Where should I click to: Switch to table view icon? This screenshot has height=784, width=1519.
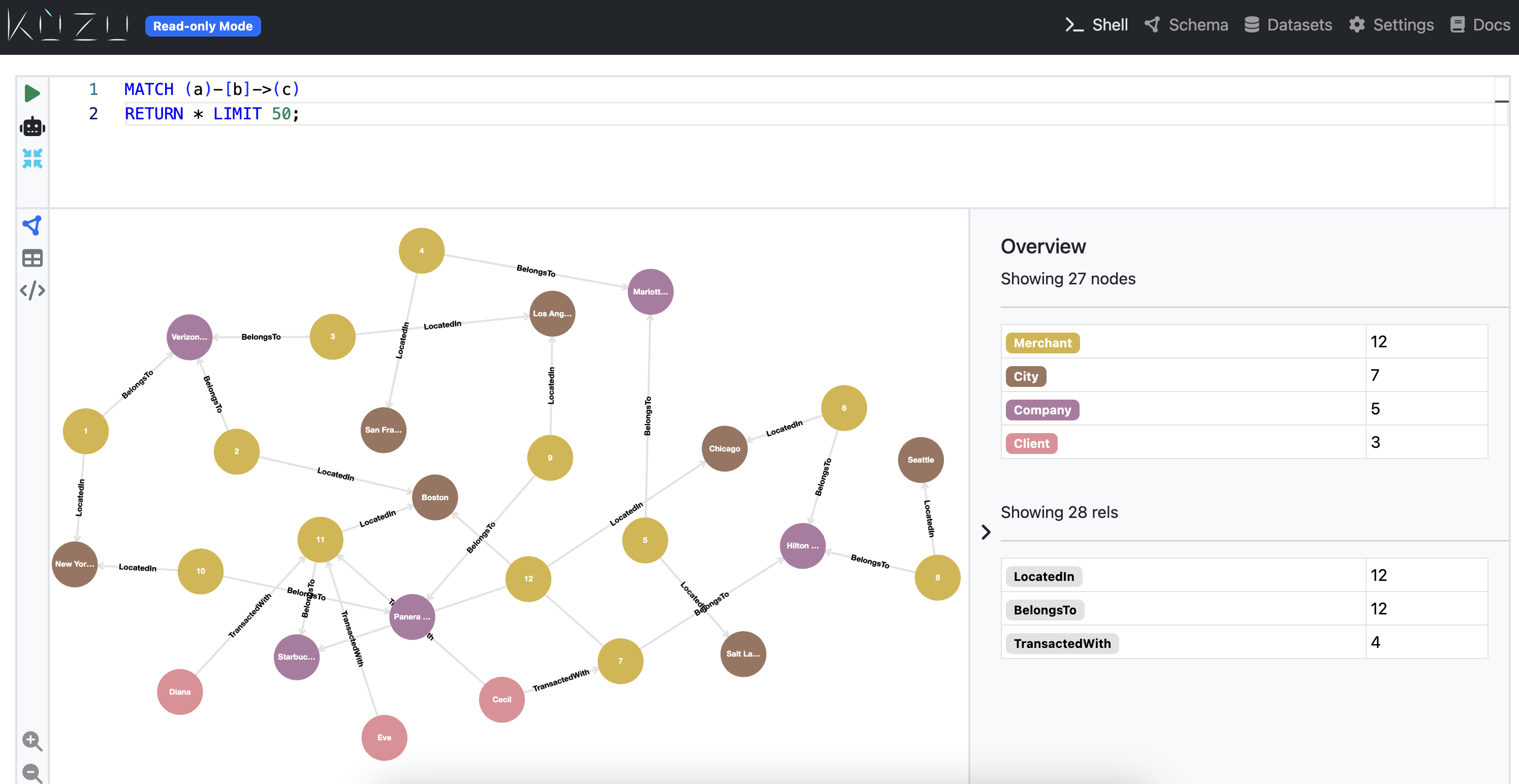(x=32, y=257)
